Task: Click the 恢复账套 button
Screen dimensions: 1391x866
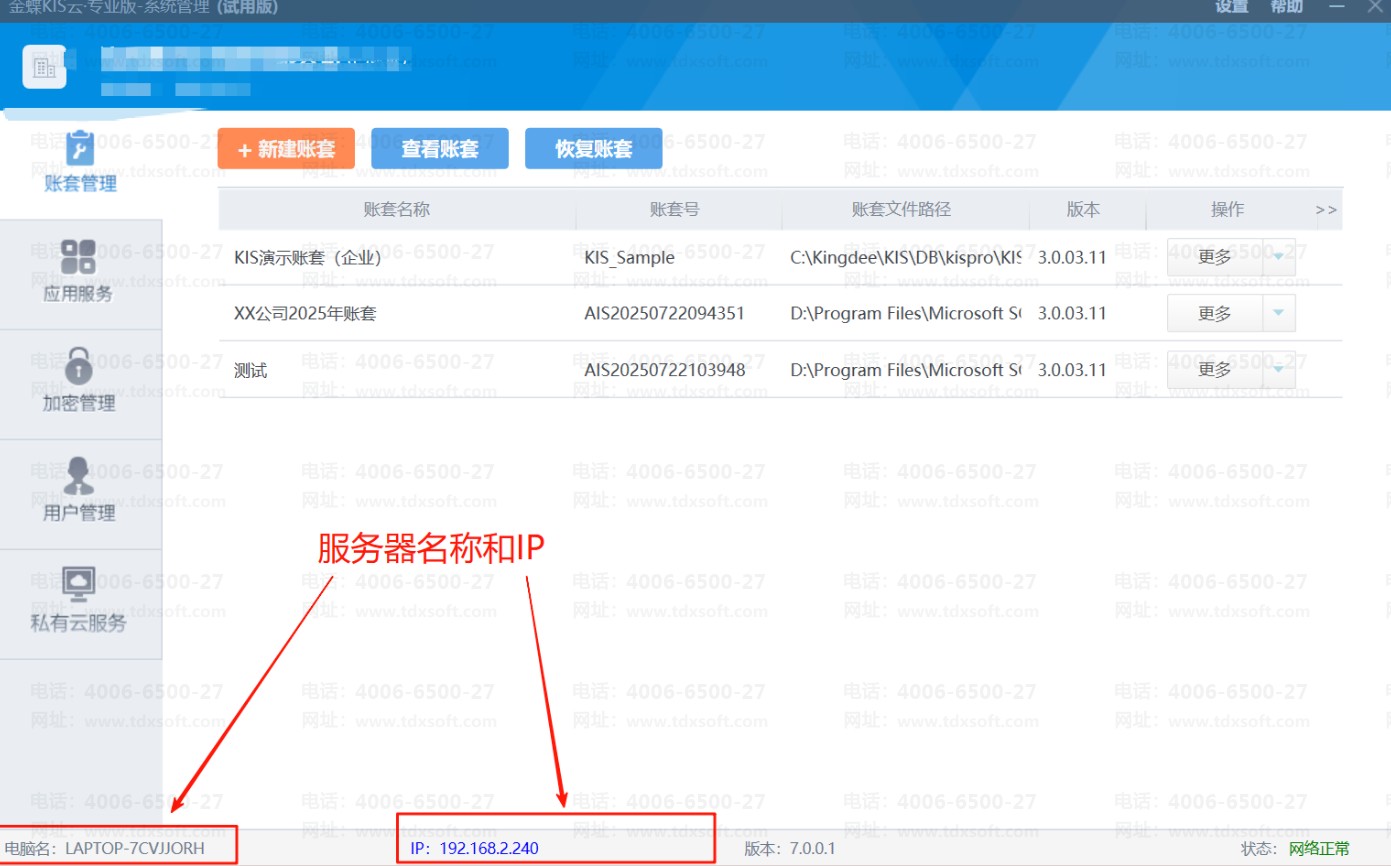Action: [x=594, y=149]
